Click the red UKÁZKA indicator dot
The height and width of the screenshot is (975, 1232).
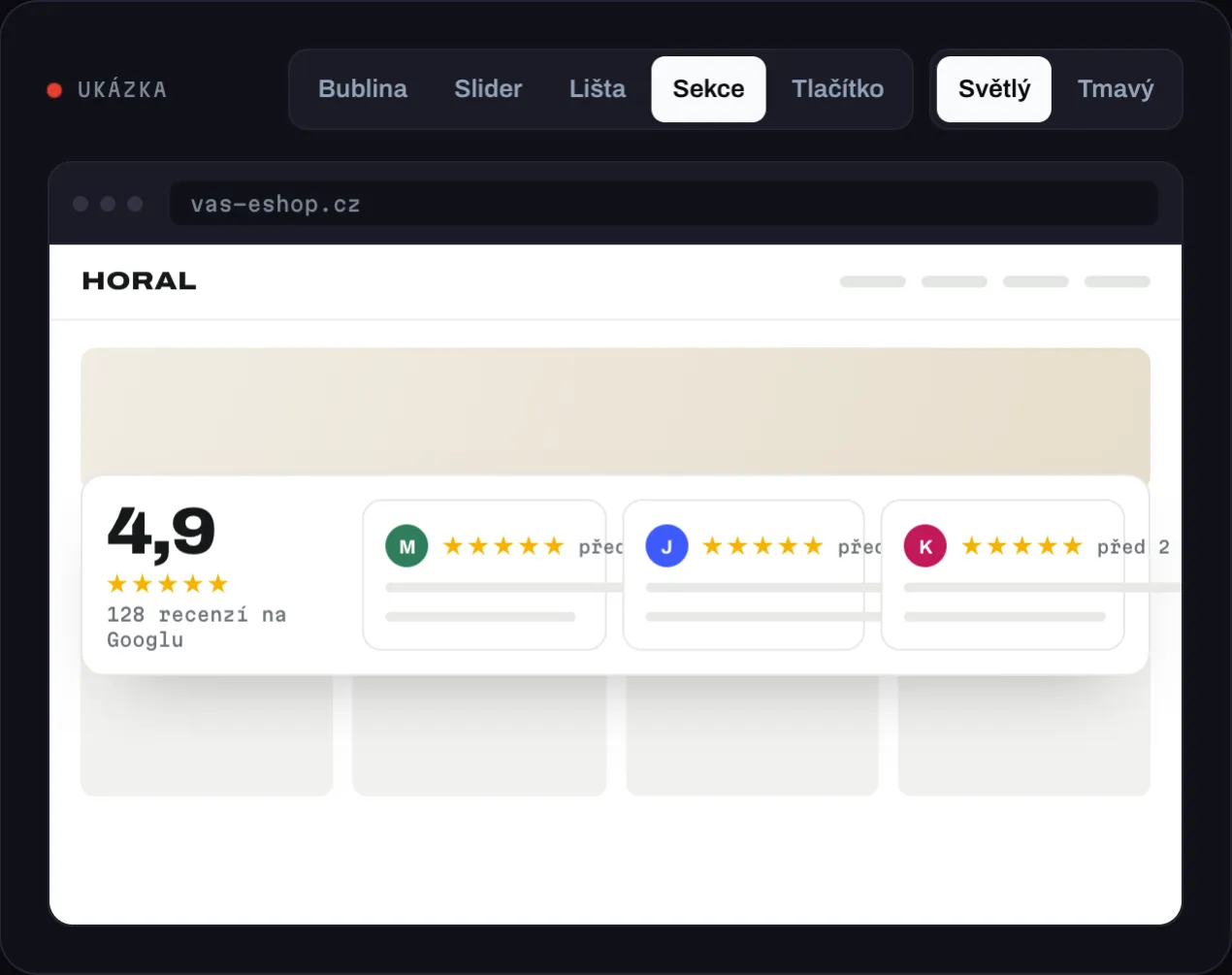[x=54, y=90]
